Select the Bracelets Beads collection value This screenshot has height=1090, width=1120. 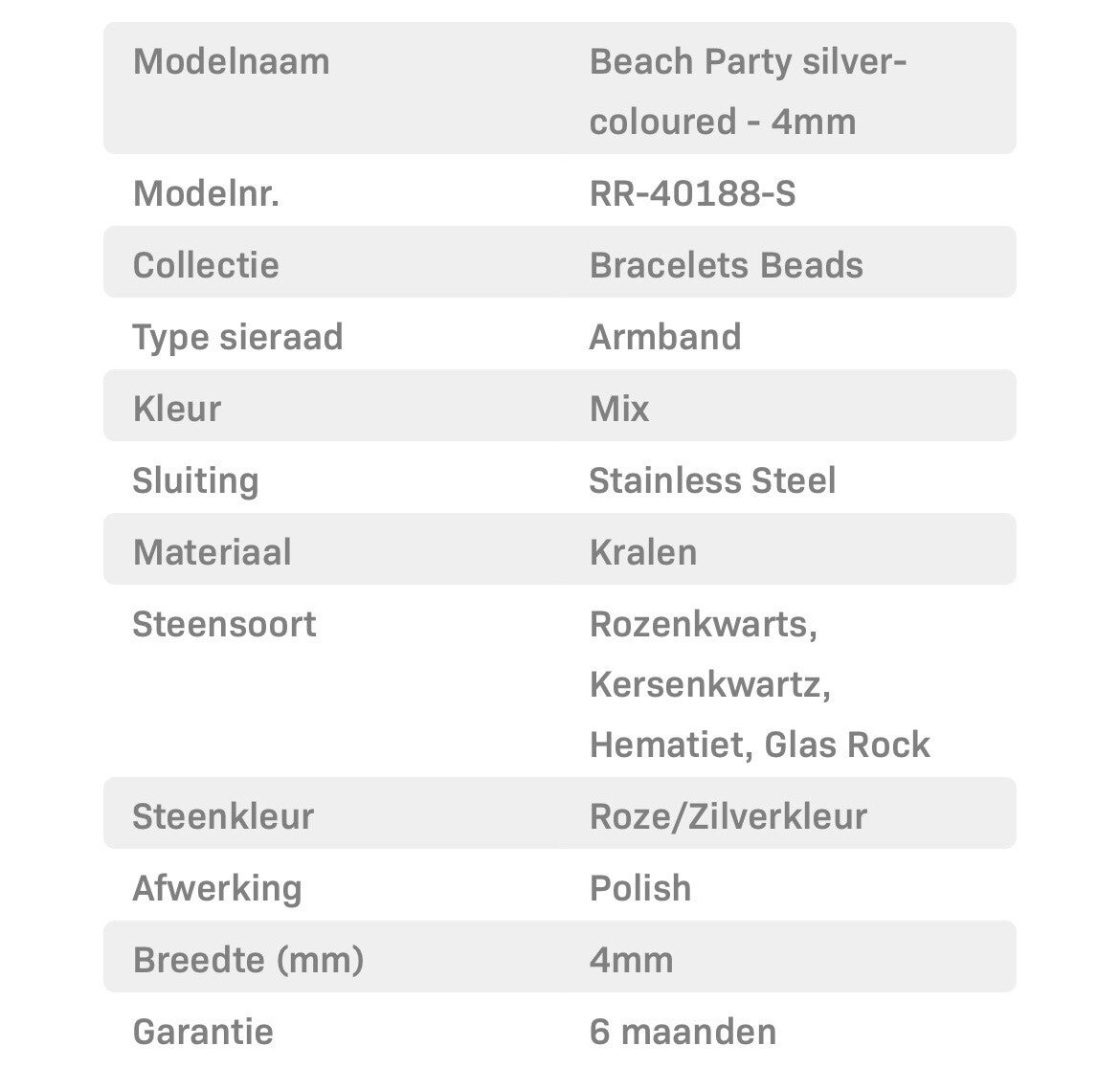pos(726,266)
